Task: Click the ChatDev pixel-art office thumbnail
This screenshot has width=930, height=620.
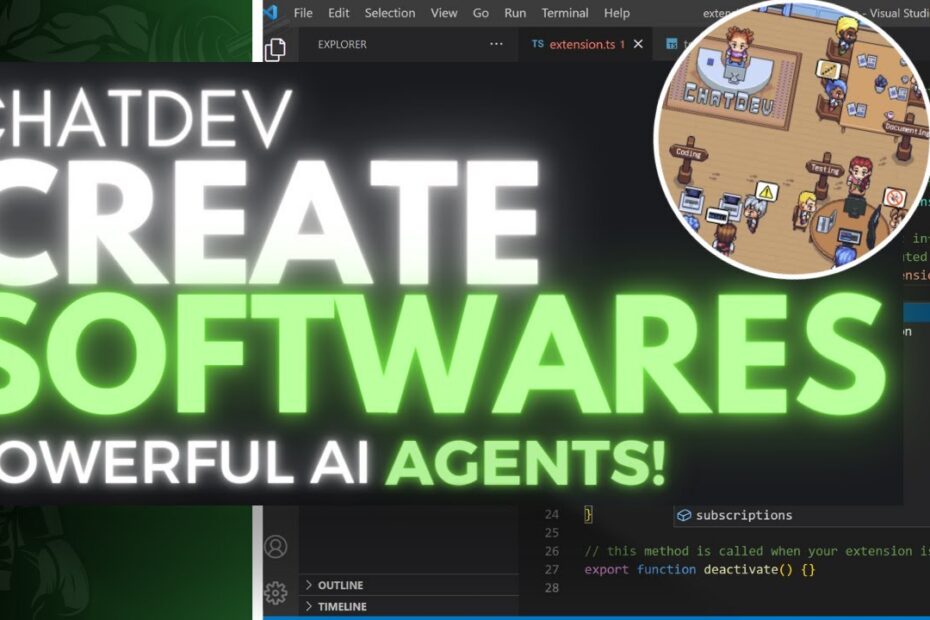Action: pyautogui.click(x=792, y=138)
